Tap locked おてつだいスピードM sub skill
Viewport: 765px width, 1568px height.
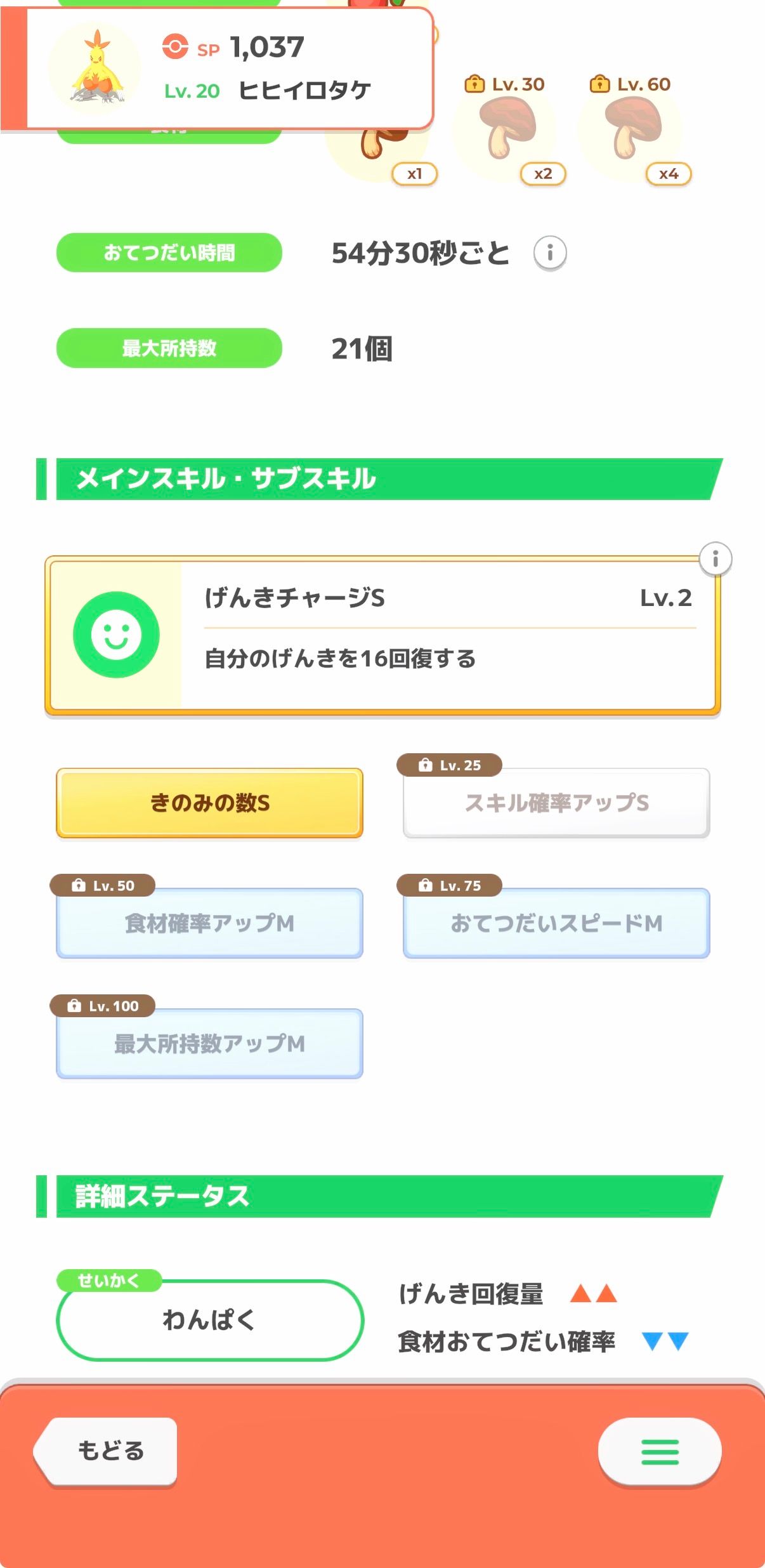[x=556, y=923]
